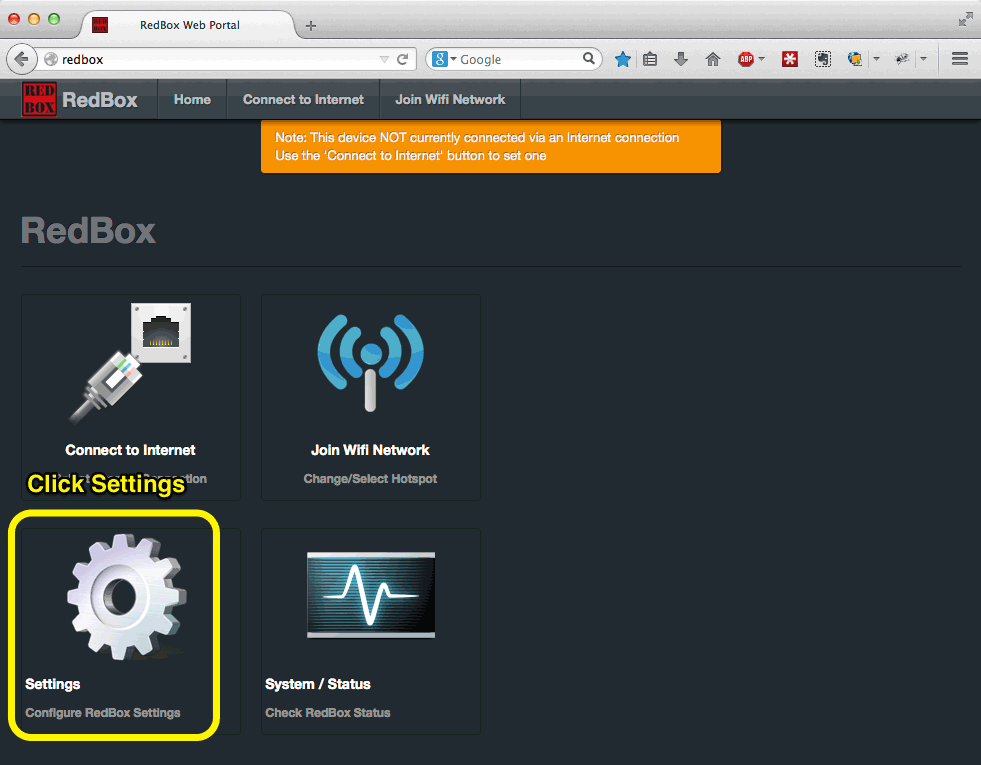Expand the dropdown arrow left of the hamburger menu

pos(923,59)
